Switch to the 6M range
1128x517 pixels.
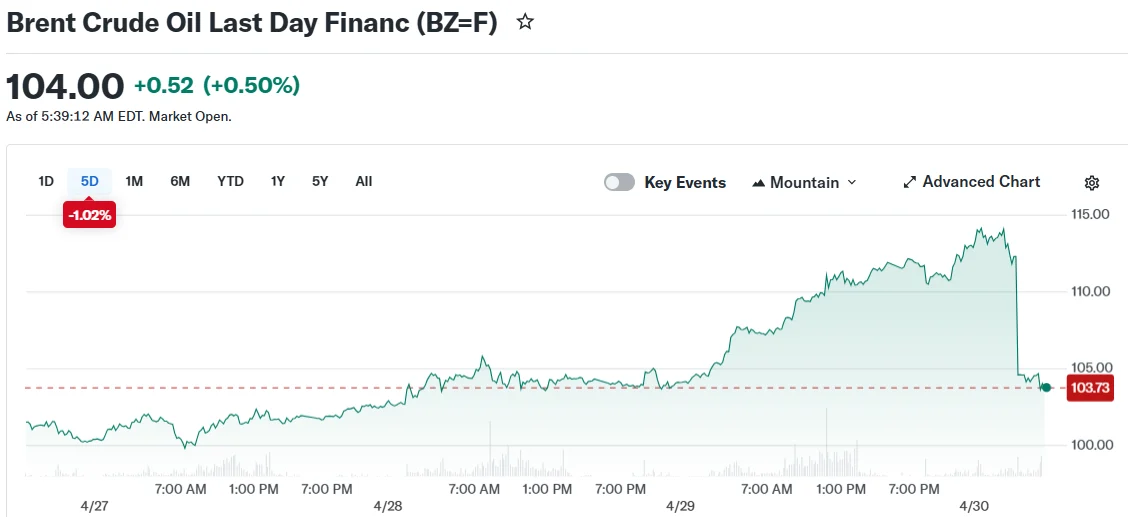tap(180, 181)
